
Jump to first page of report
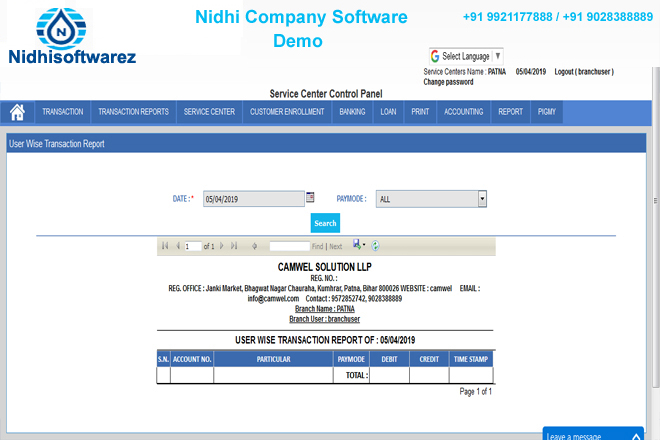(165, 246)
